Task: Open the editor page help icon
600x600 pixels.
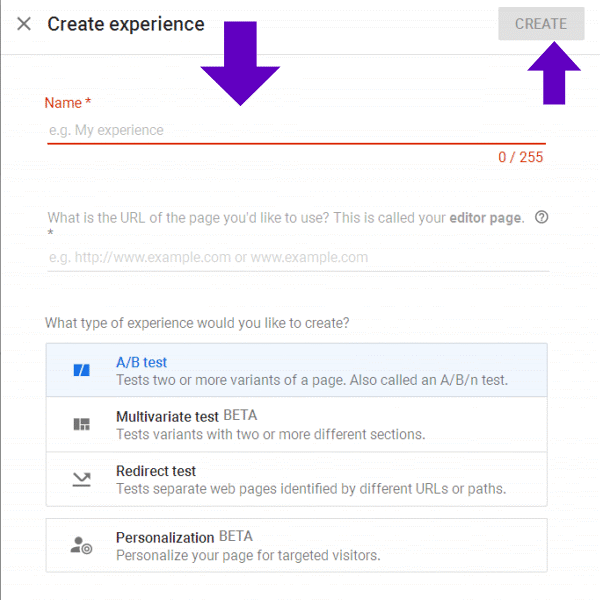Action: 542,217
